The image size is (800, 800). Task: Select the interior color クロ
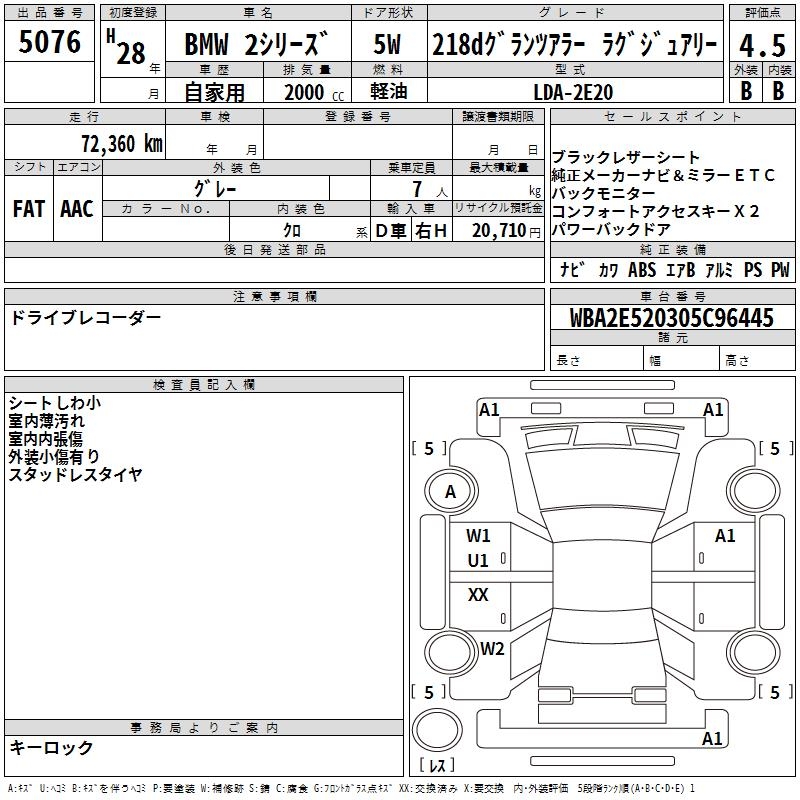tap(292, 231)
